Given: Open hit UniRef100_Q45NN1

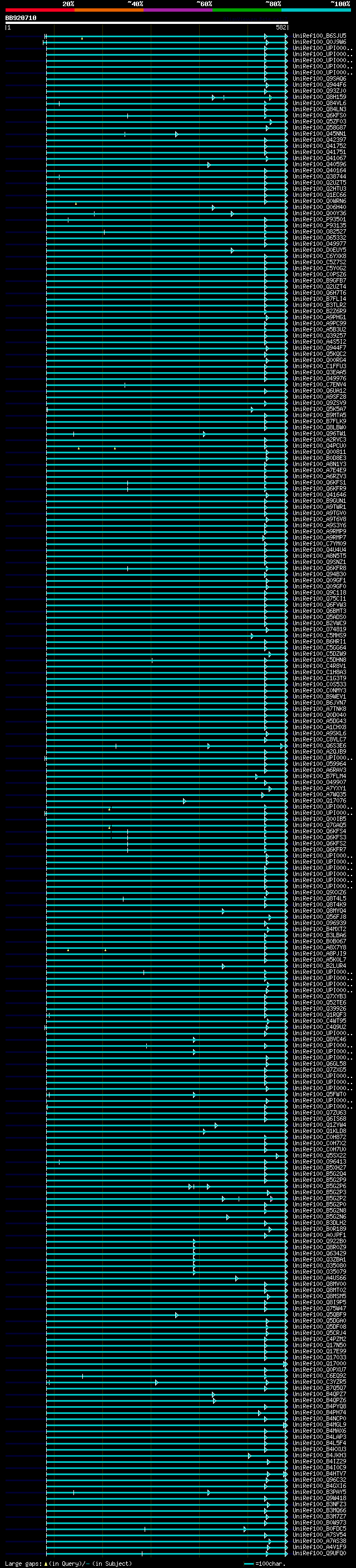Looking at the screenshot, I should tap(319, 134).
